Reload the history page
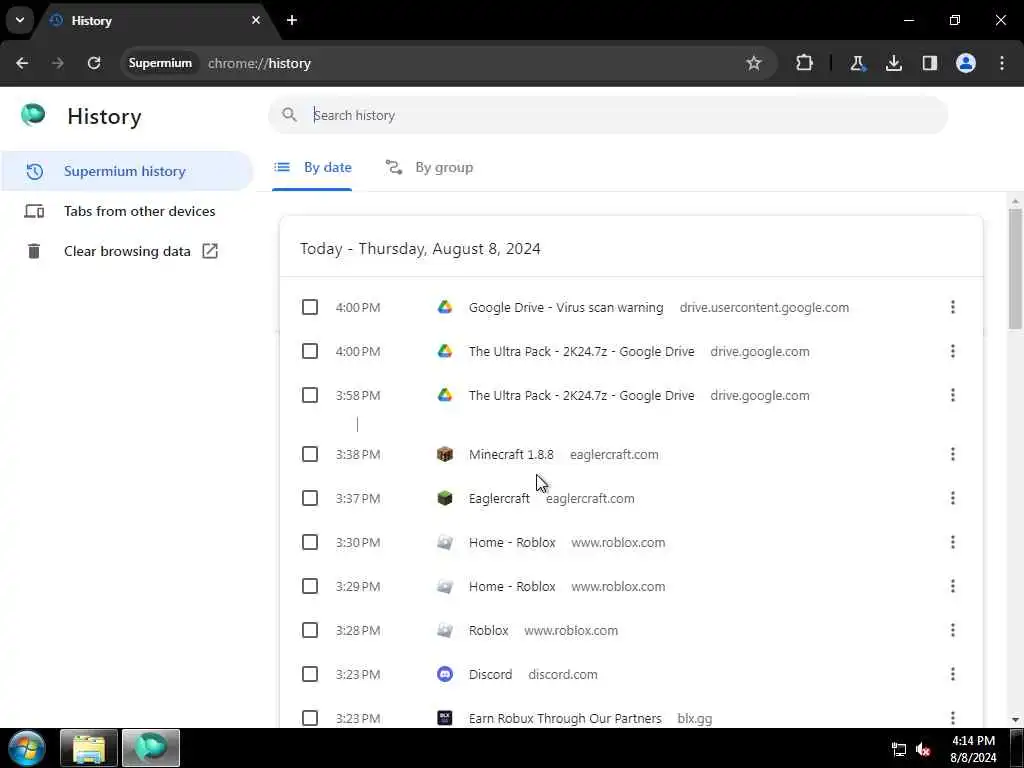This screenshot has height=768, width=1024. coord(94,63)
